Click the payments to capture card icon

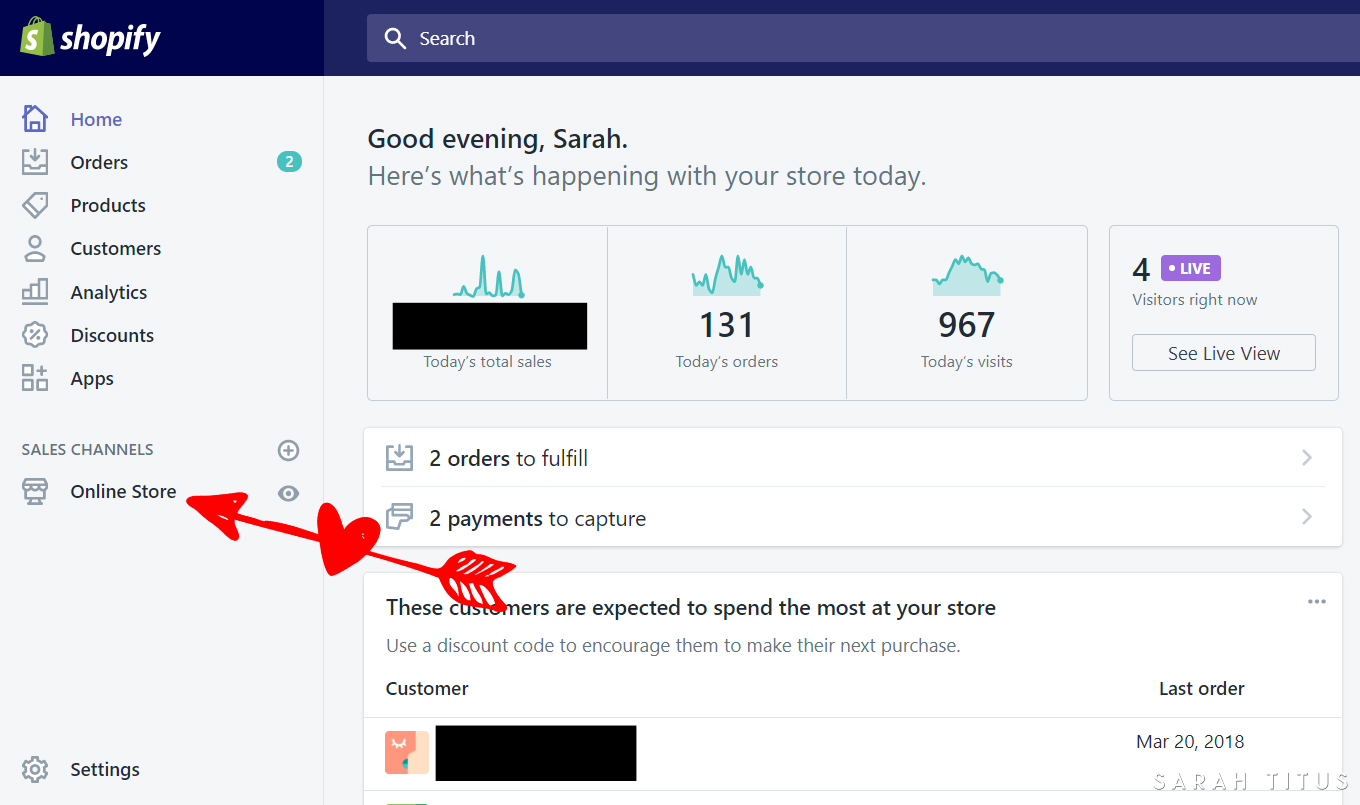click(x=399, y=517)
